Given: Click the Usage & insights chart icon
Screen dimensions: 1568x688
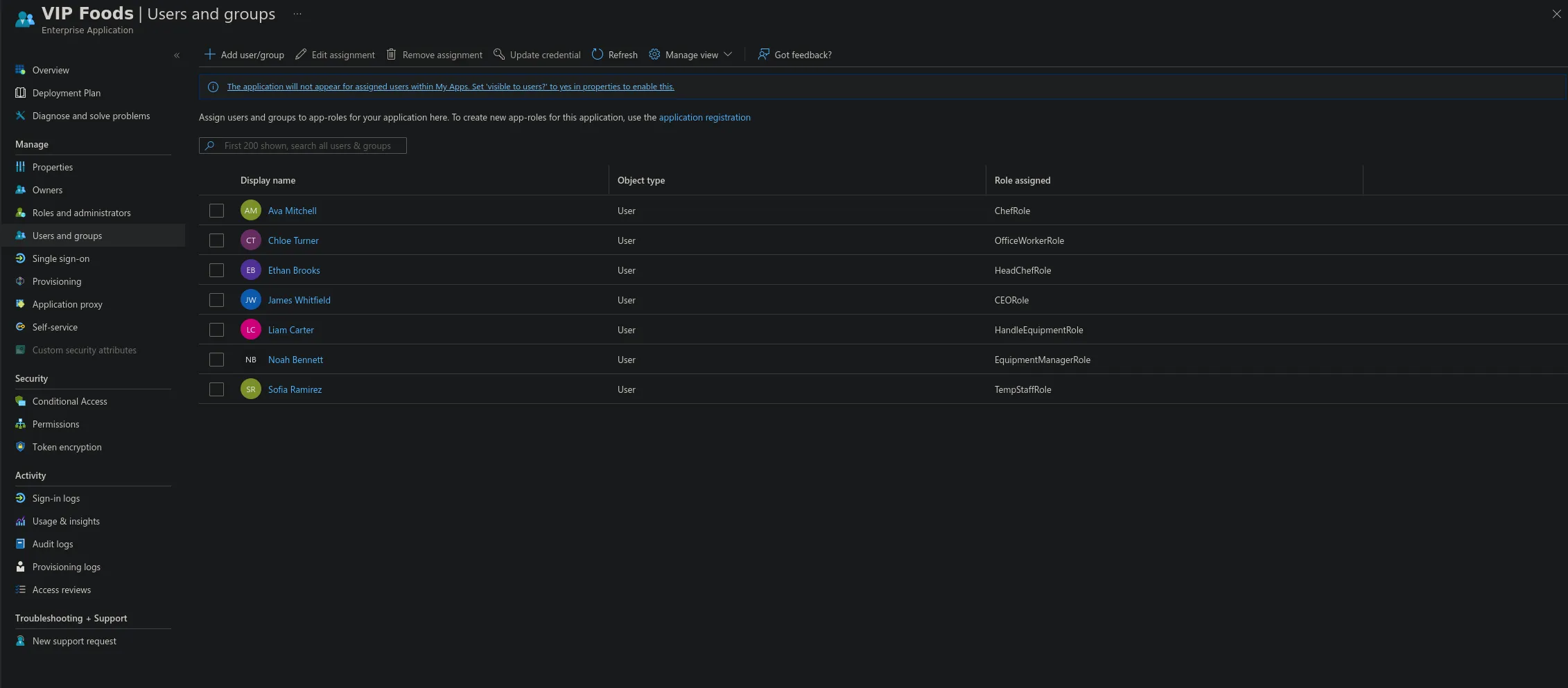Looking at the screenshot, I should [20, 521].
